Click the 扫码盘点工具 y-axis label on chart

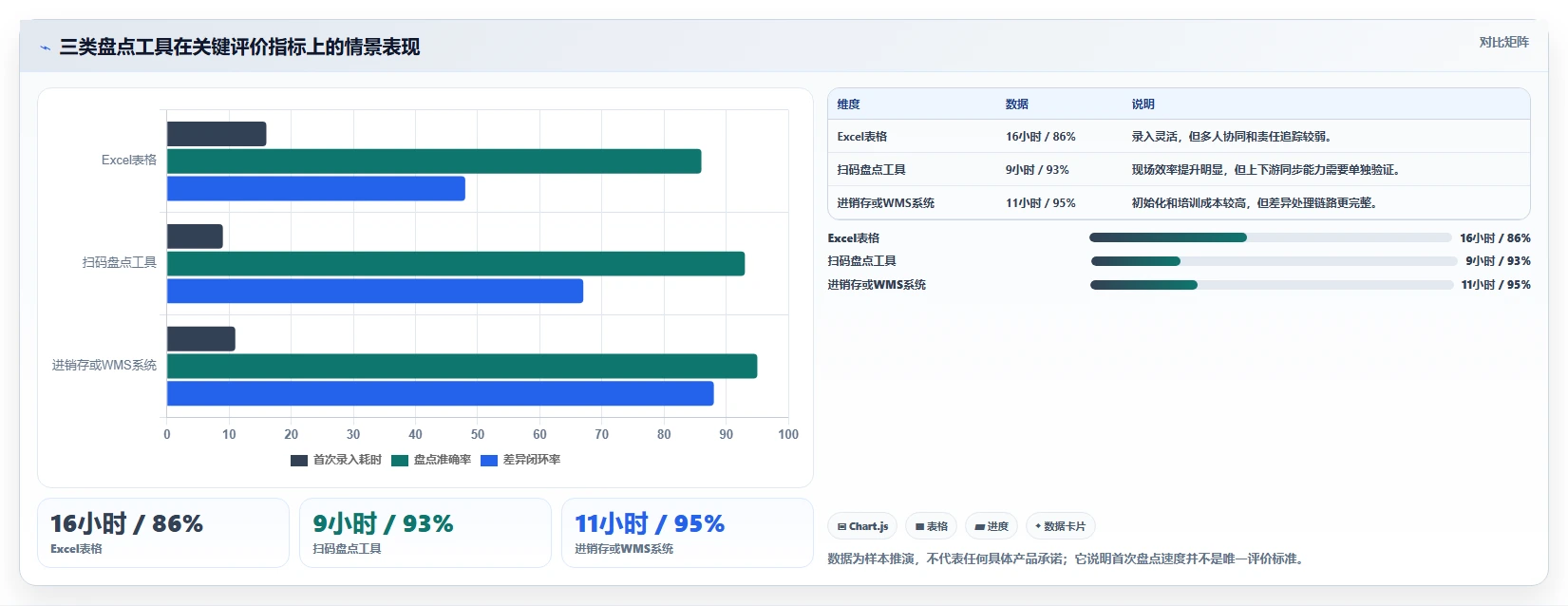119,263
